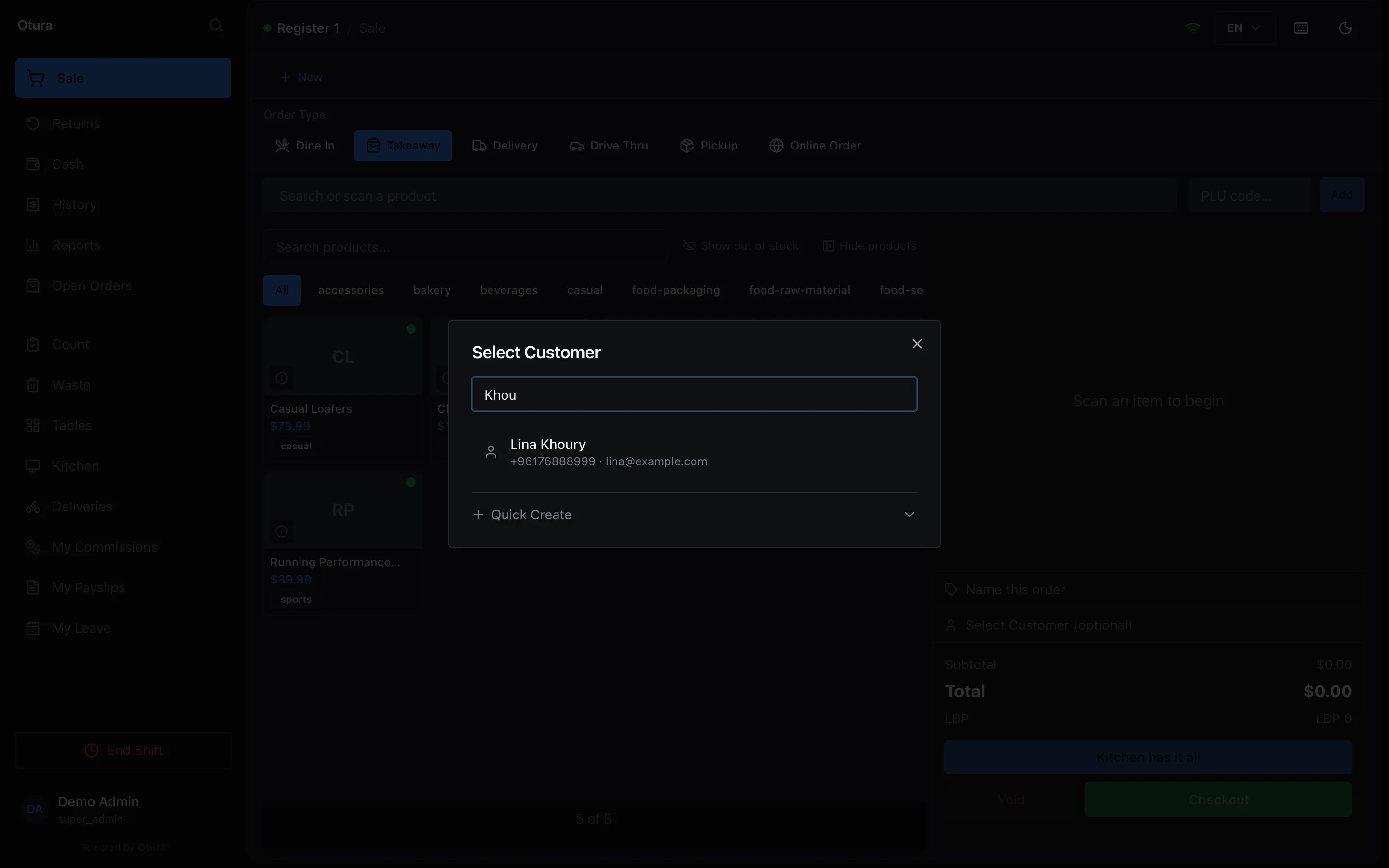Select Online Order type

pos(815,146)
